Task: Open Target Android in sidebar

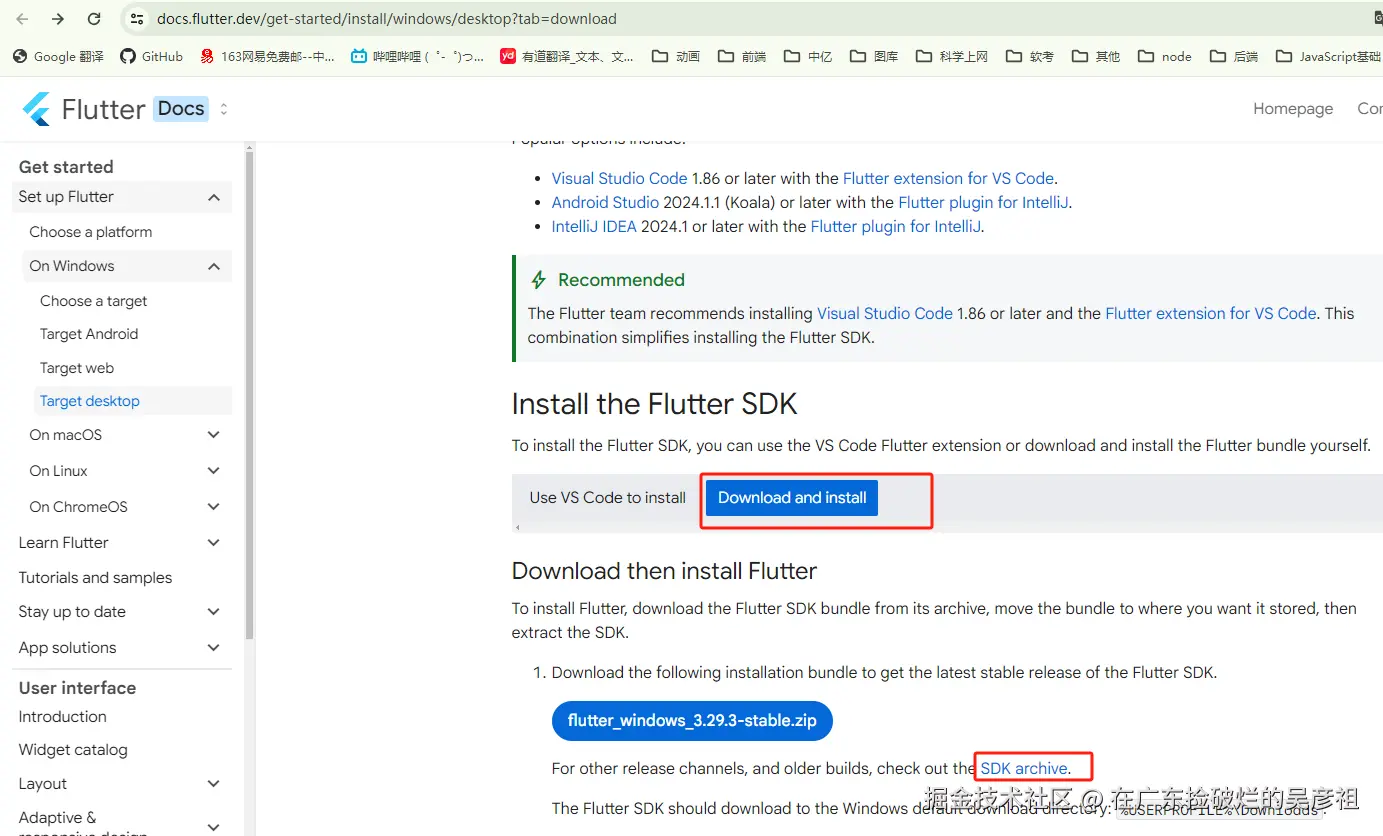Action: [89, 334]
